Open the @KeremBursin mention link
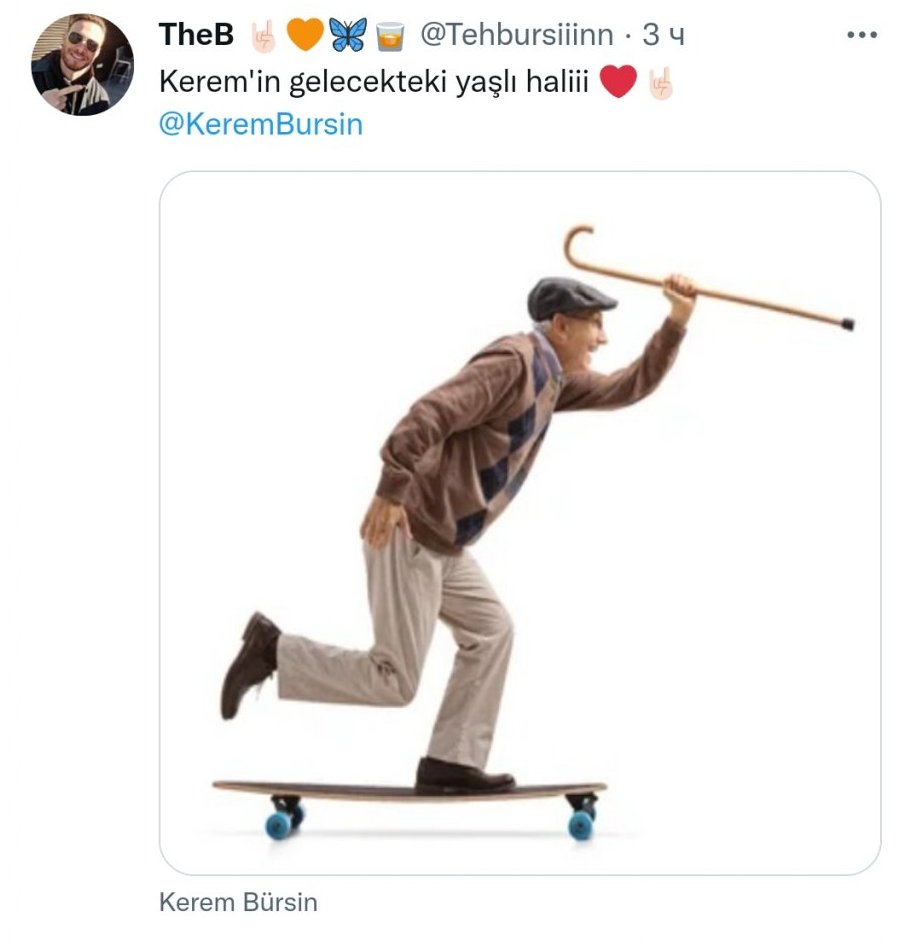The image size is (913, 944). point(260,125)
